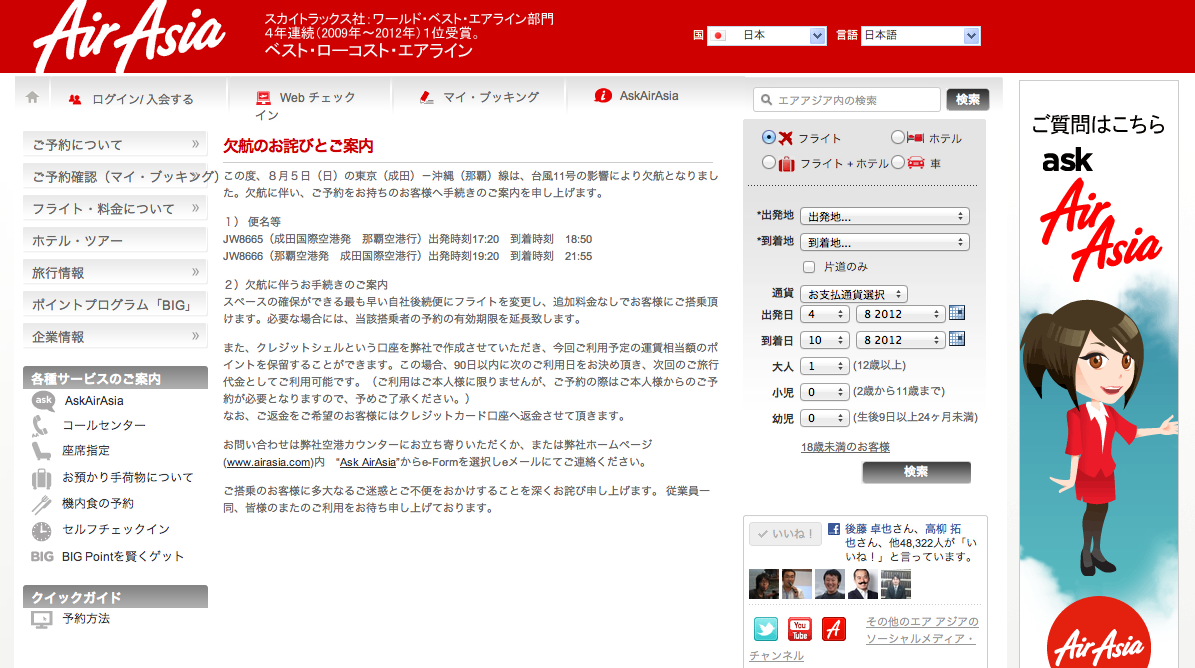Viewport: 1195px width, 668px height.
Task: Open the 出発地 departure dropdown
Action: pyautogui.click(x=885, y=216)
